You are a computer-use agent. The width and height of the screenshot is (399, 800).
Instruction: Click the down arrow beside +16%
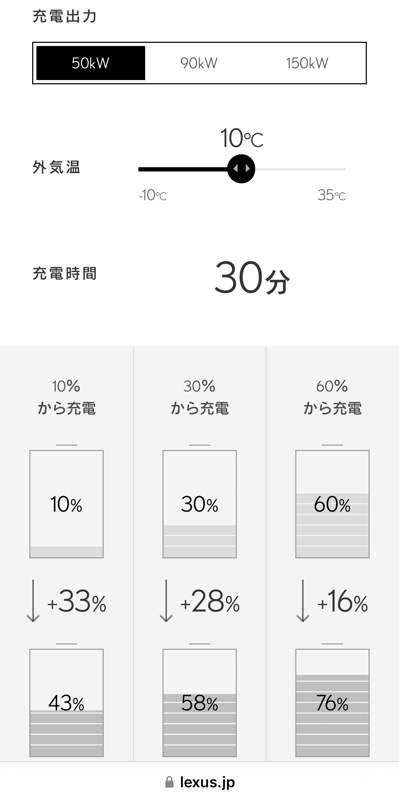click(x=303, y=601)
